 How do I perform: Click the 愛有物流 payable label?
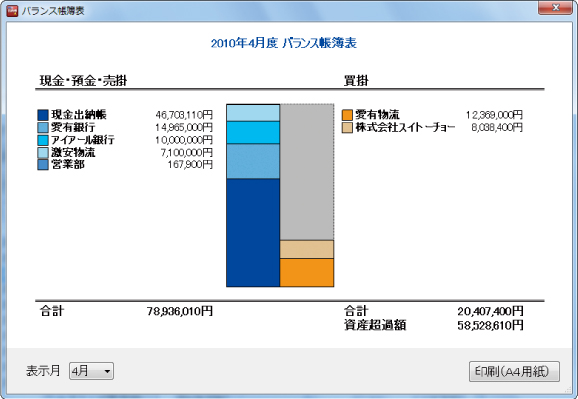point(377,115)
